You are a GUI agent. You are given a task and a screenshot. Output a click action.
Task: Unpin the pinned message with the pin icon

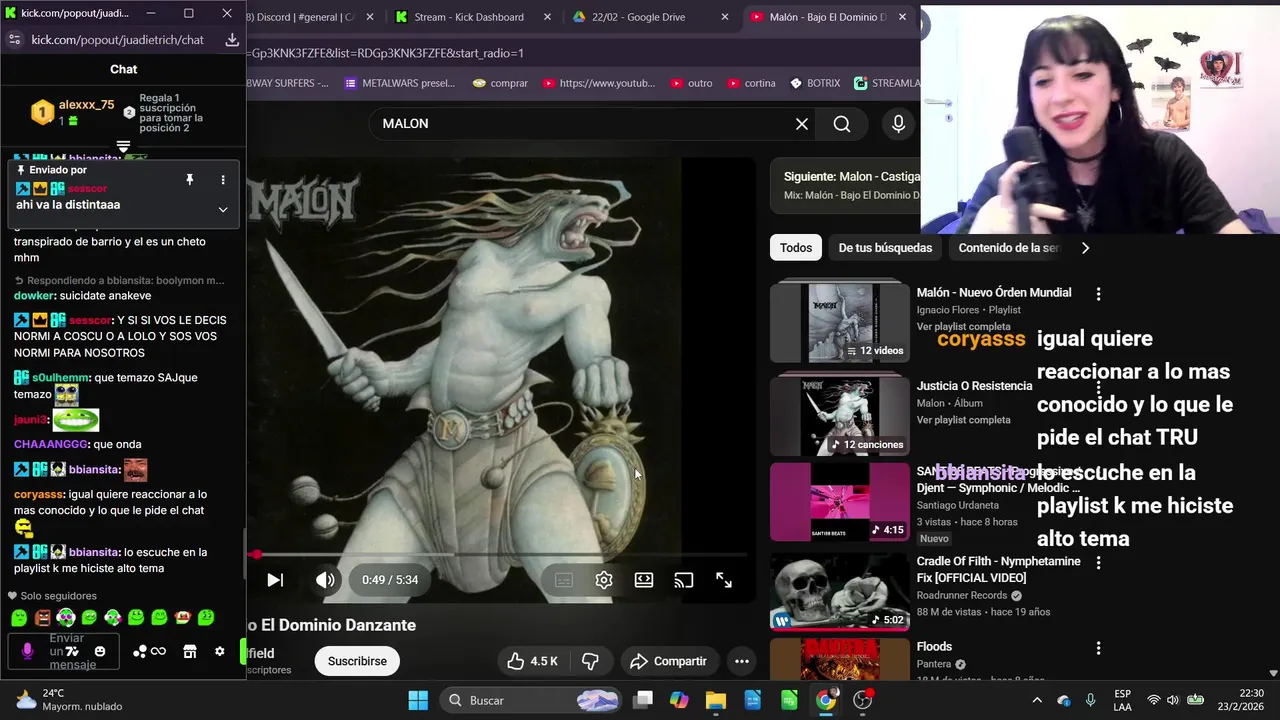click(x=189, y=180)
